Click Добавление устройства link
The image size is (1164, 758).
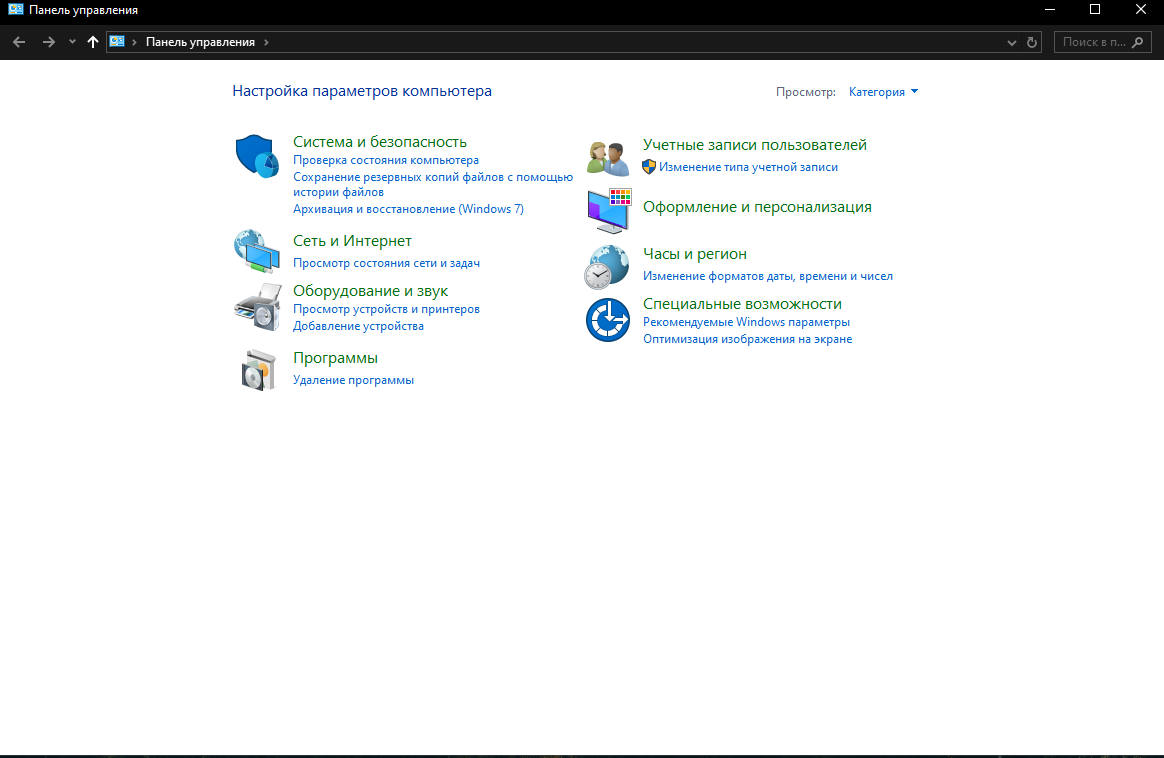359,327
